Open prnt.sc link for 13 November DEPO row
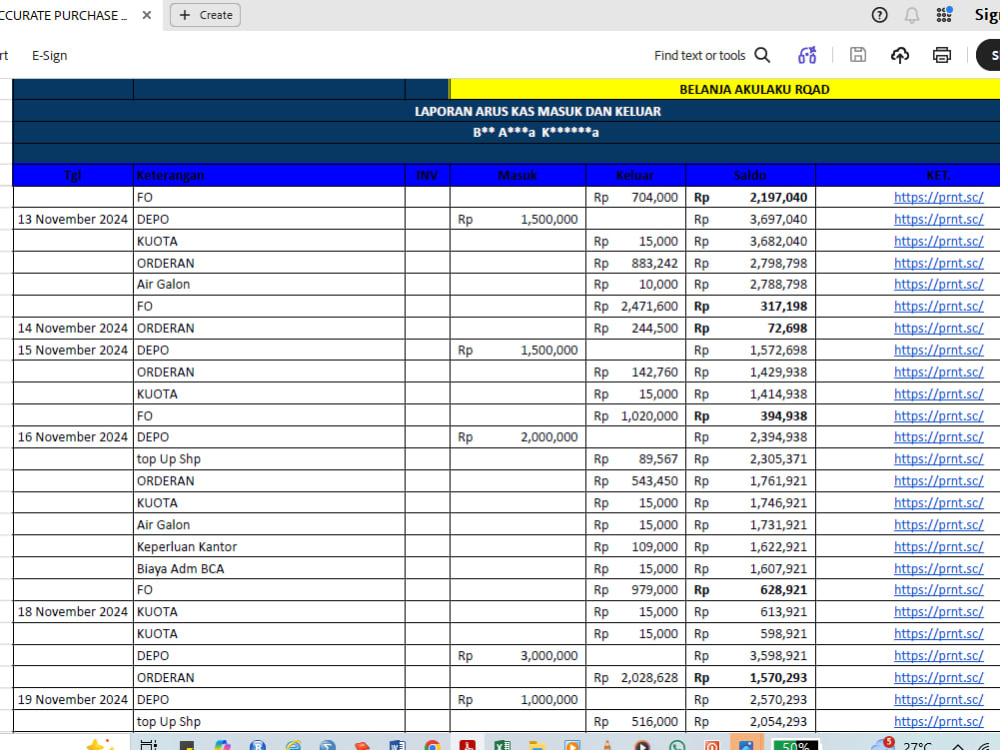Screen dimensions: 1000x750 tap(938, 219)
